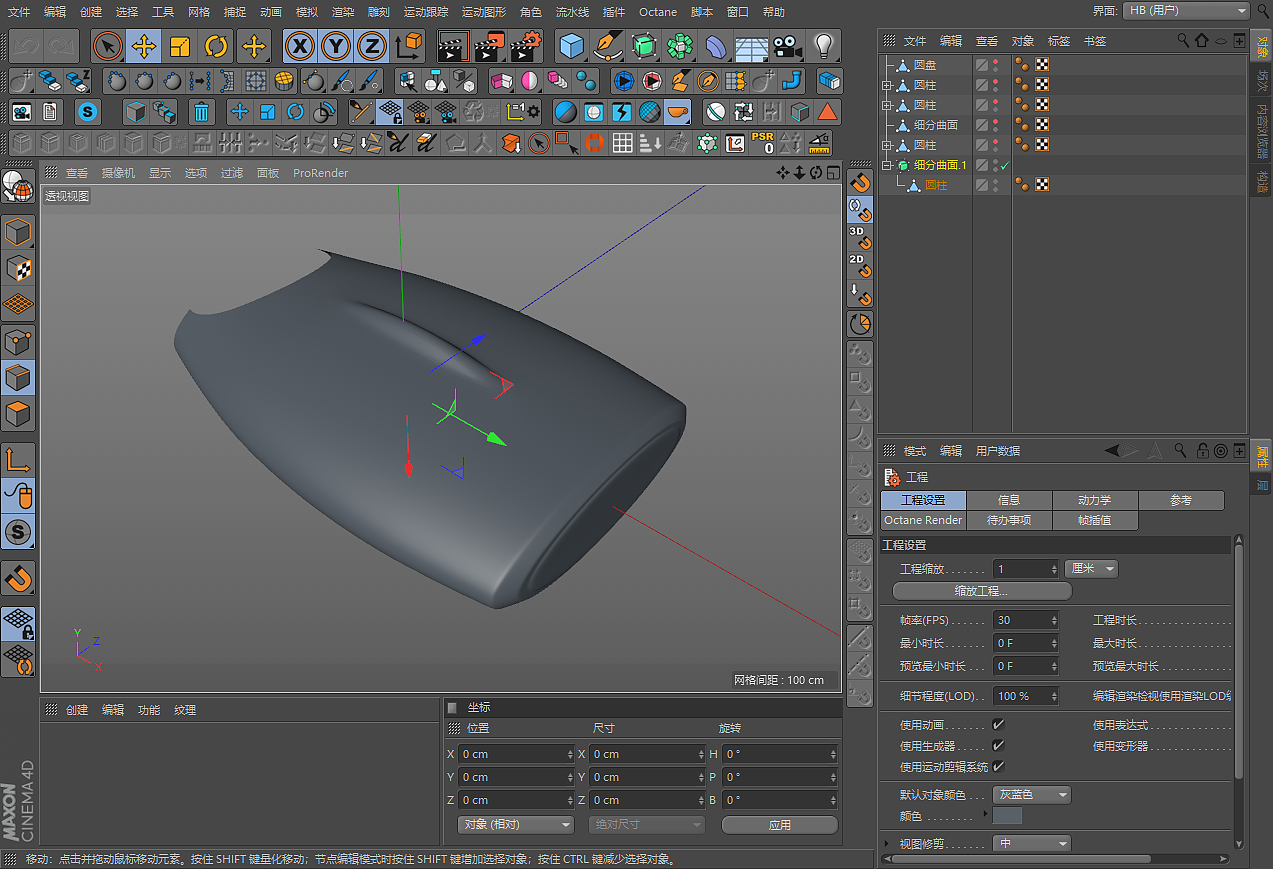
Task: Toggle the large snap magnet in left sidebar
Action: 18,578
